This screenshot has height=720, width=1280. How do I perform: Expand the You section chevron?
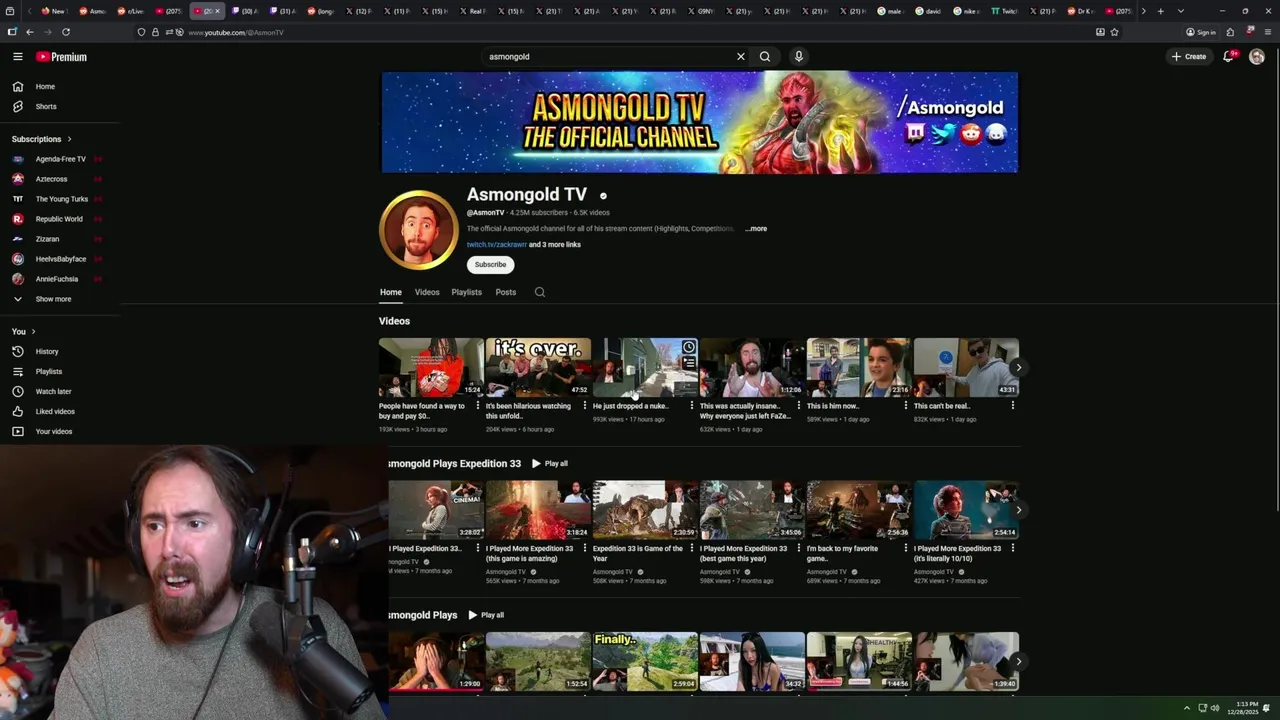pyautogui.click(x=33, y=332)
